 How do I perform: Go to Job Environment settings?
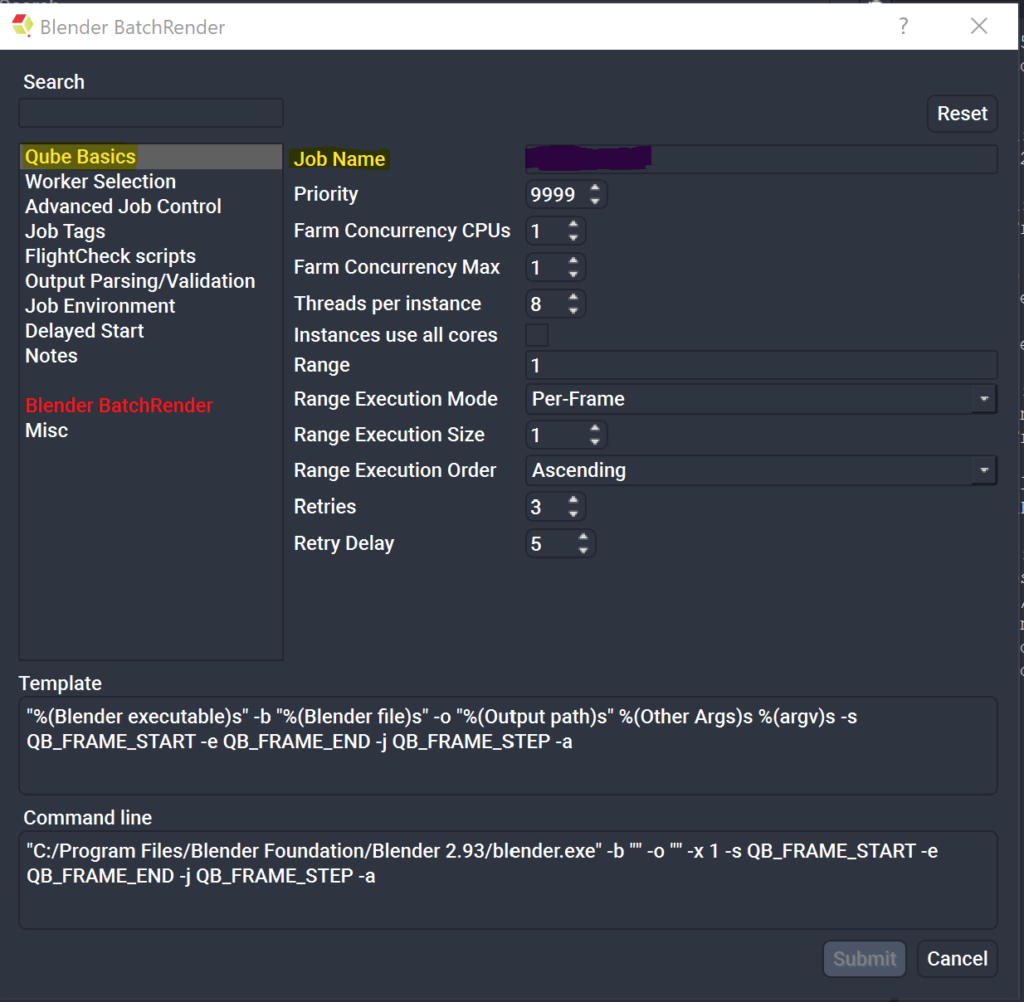[x=100, y=306]
